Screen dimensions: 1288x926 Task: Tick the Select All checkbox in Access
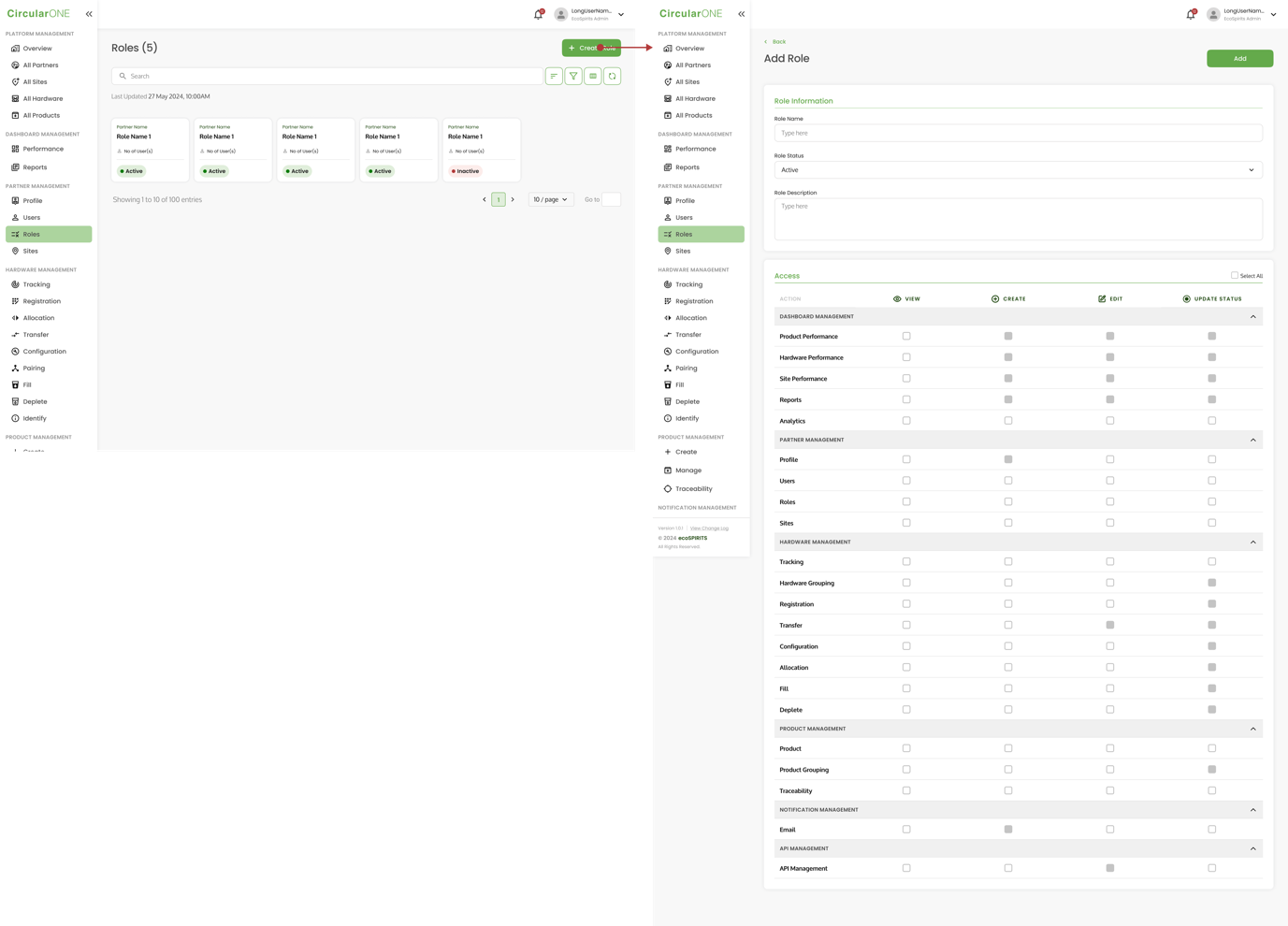click(x=1235, y=275)
